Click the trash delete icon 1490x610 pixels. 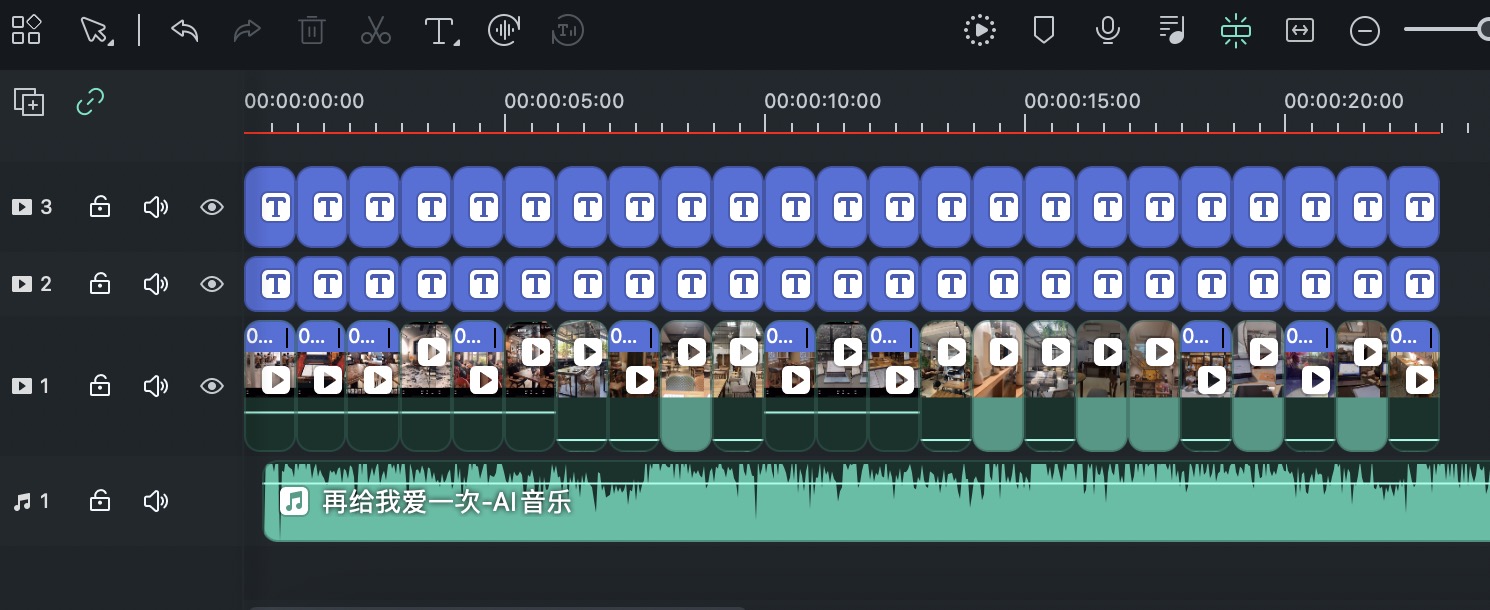pos(312,30)
